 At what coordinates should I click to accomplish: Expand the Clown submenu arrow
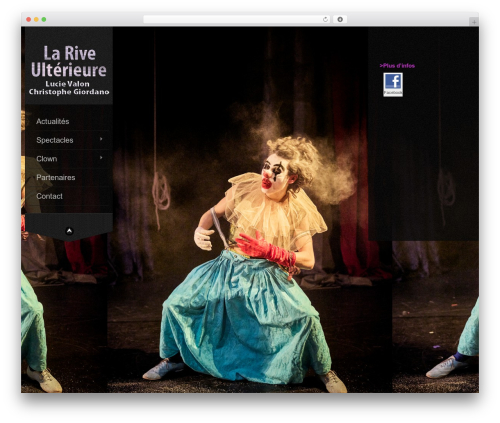click(101, 157)
